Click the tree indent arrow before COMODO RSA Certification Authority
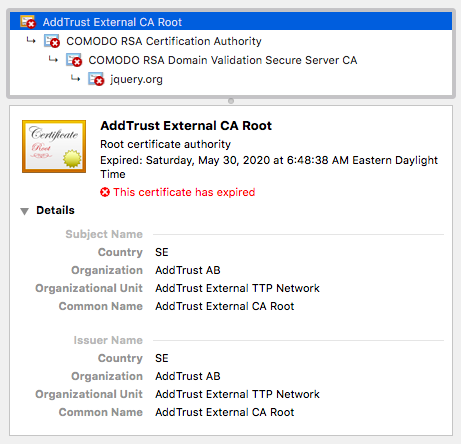Viewport: 461px width, 444px height. [x=31, y=40]
